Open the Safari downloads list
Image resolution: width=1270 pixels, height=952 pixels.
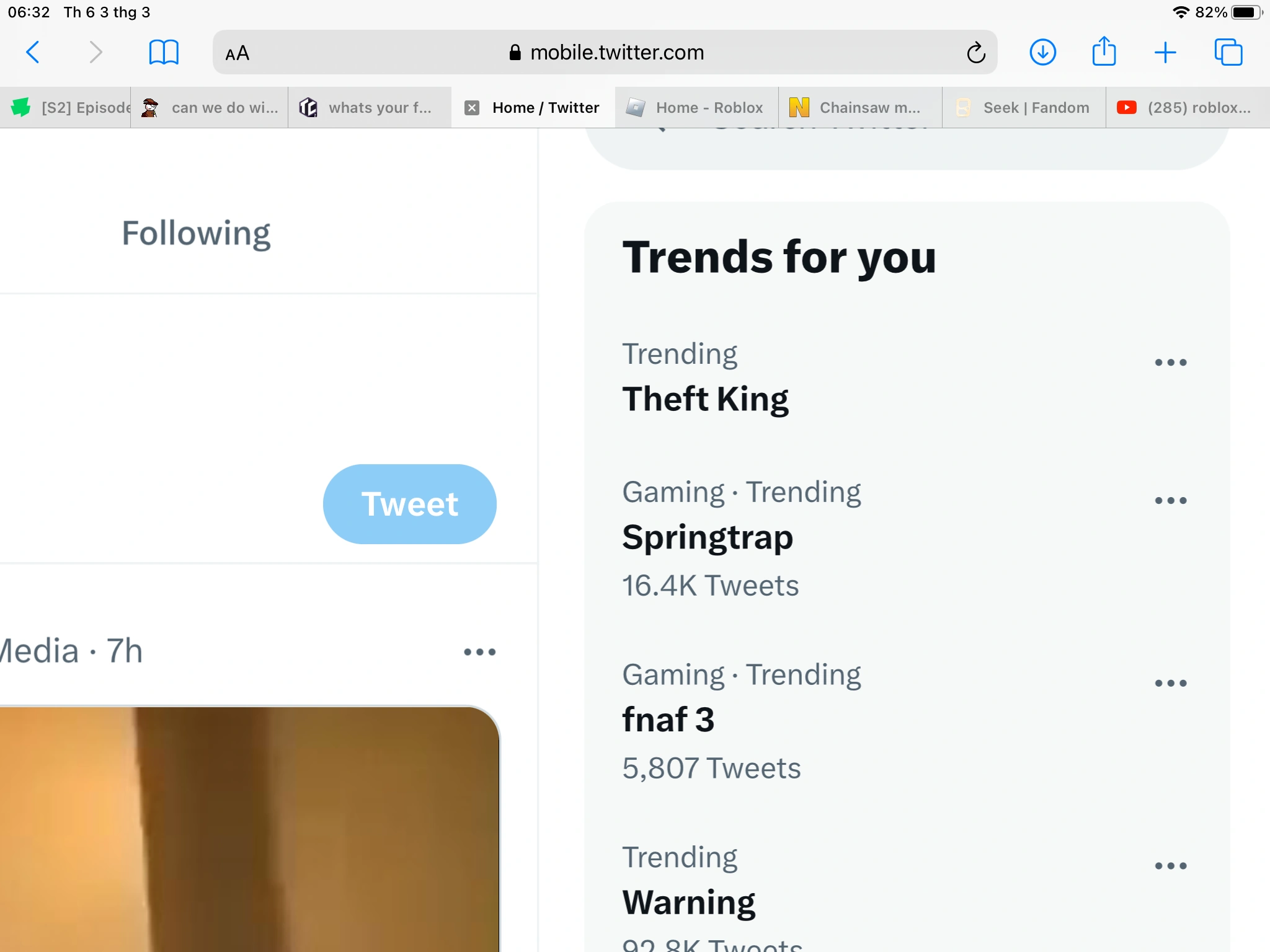coord(1042,52)
